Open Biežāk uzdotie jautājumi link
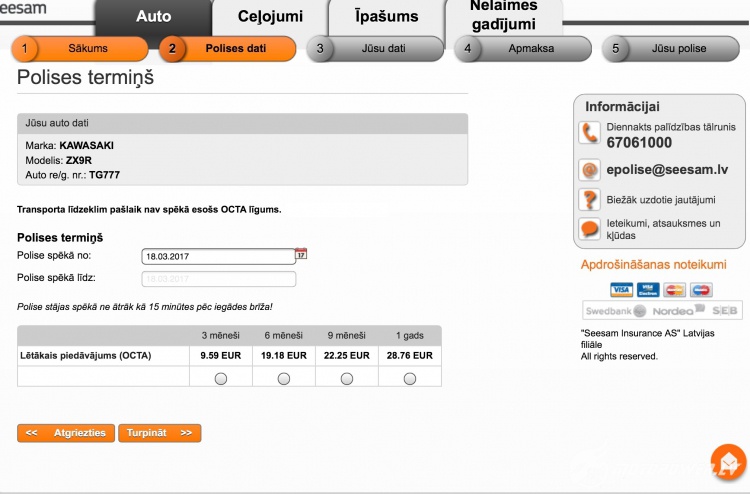This screenshot has height=494, width=750. [x=661, y=200]
